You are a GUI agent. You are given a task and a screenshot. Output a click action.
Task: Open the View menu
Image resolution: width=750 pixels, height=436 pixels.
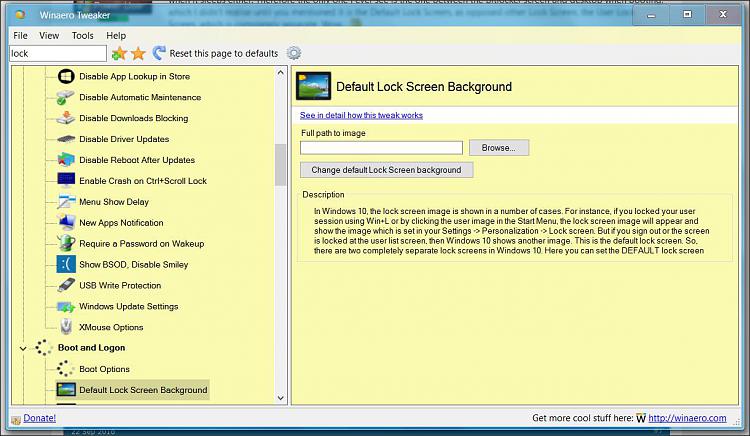(x=49, y=35)
